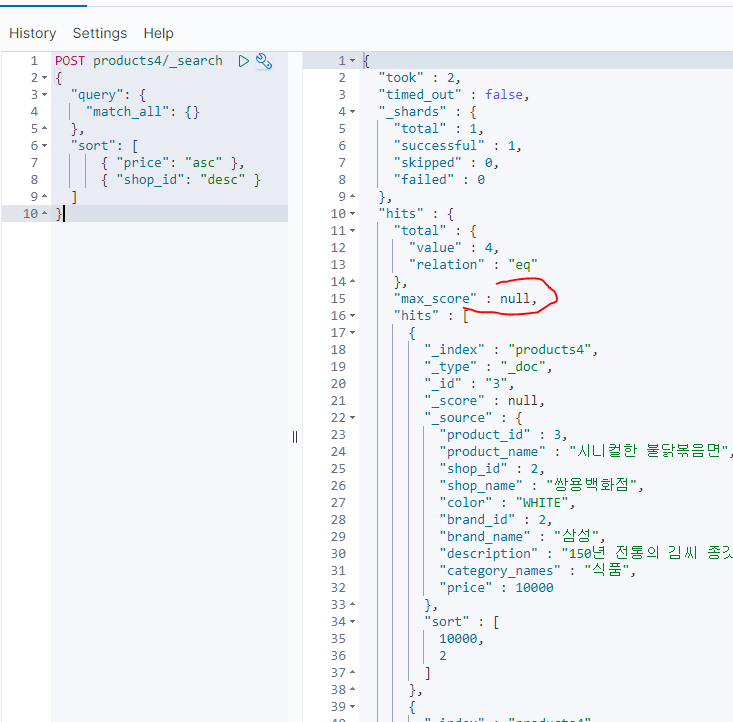Viewport: 733px width, 722px height.
Task: Send the request with the play icon
Action: pos(244,61)
